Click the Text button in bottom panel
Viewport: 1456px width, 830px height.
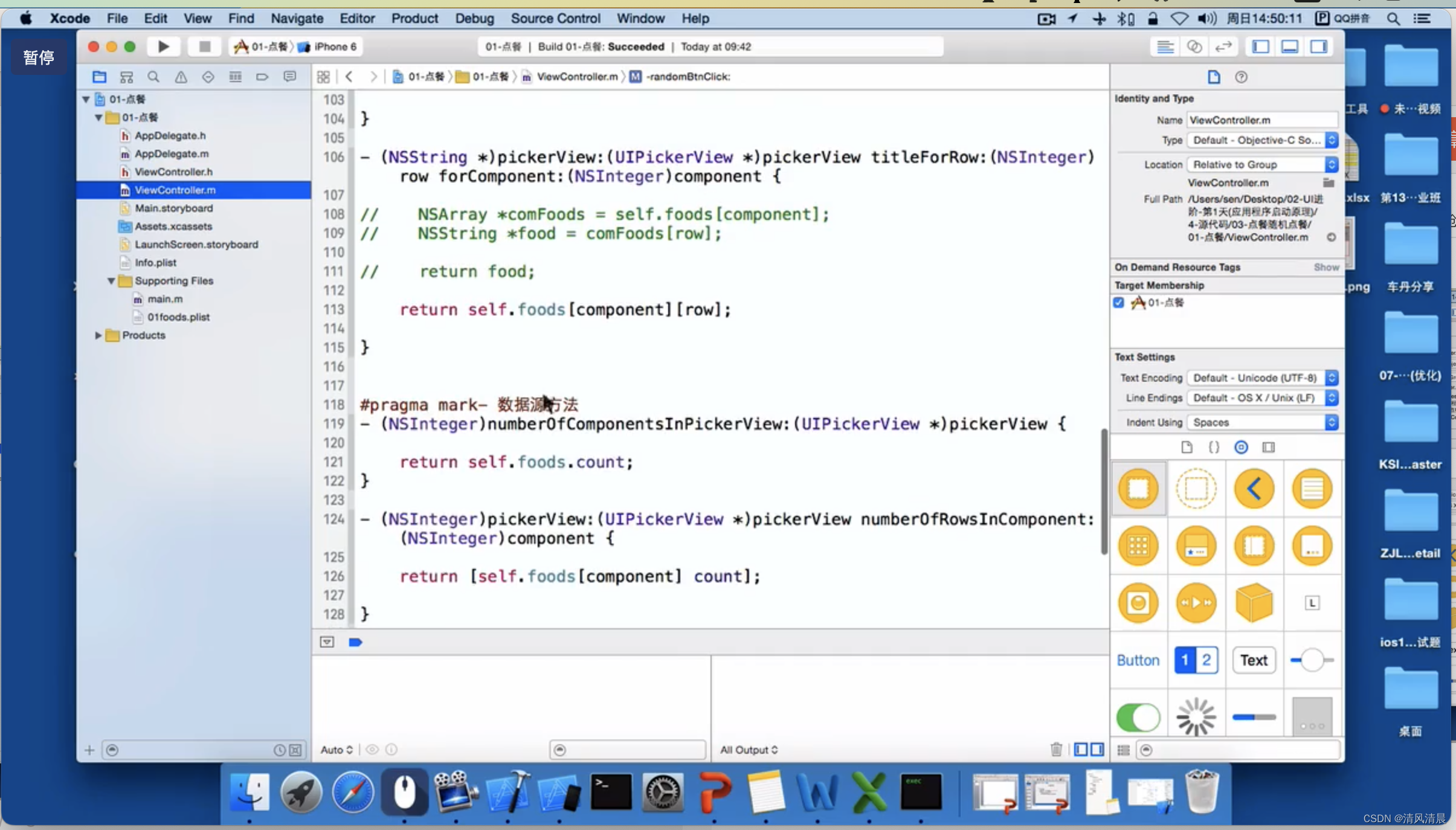click(1253, 660)
